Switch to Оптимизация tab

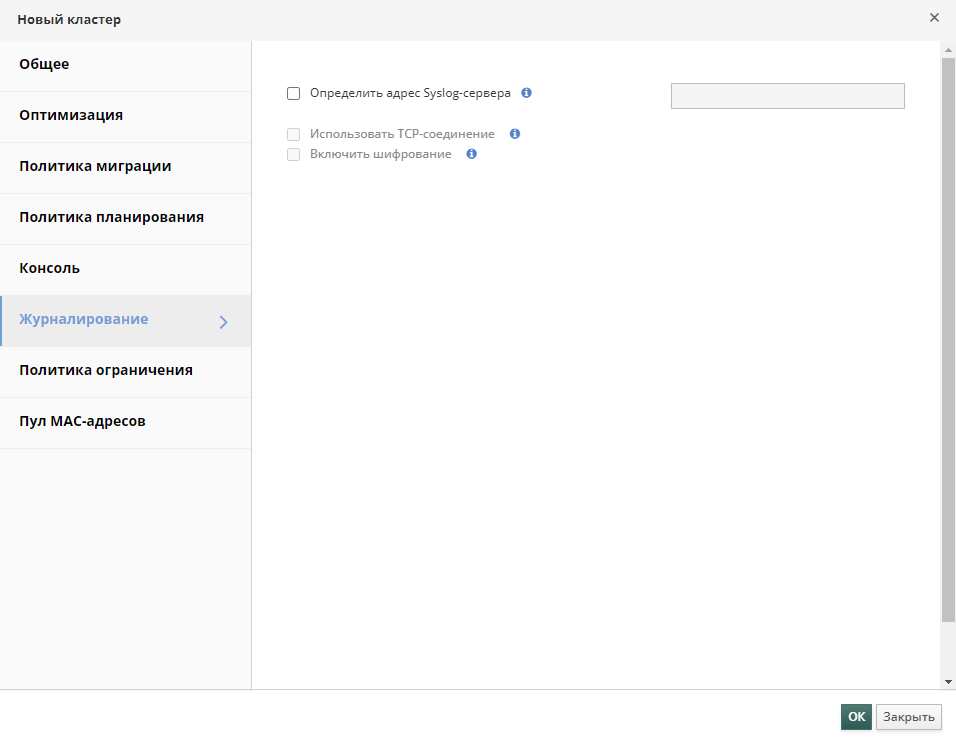(126, 117)
